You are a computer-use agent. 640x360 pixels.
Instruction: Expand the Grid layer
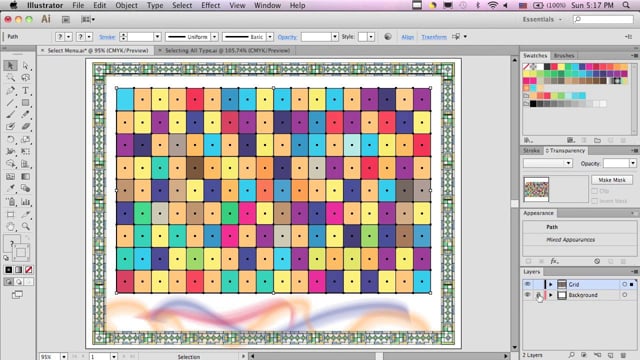[x=551, y=284]
